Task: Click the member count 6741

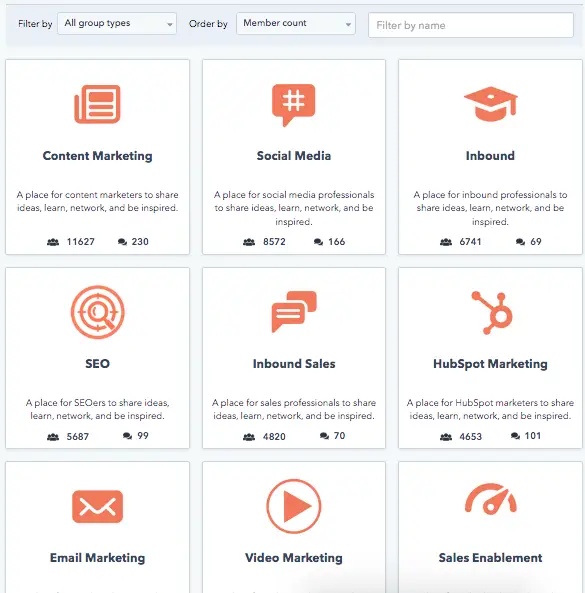Action: [x=470, y=242]
